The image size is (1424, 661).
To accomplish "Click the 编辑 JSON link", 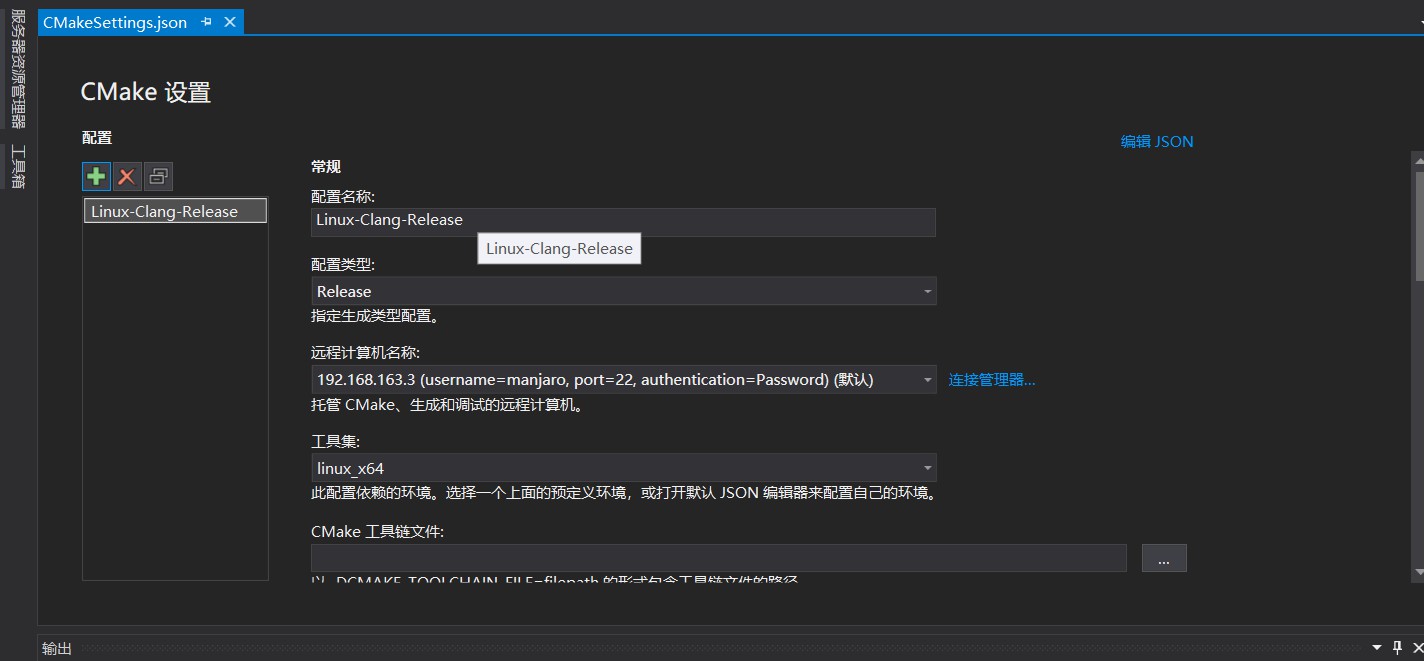I will pos(1157,141).
